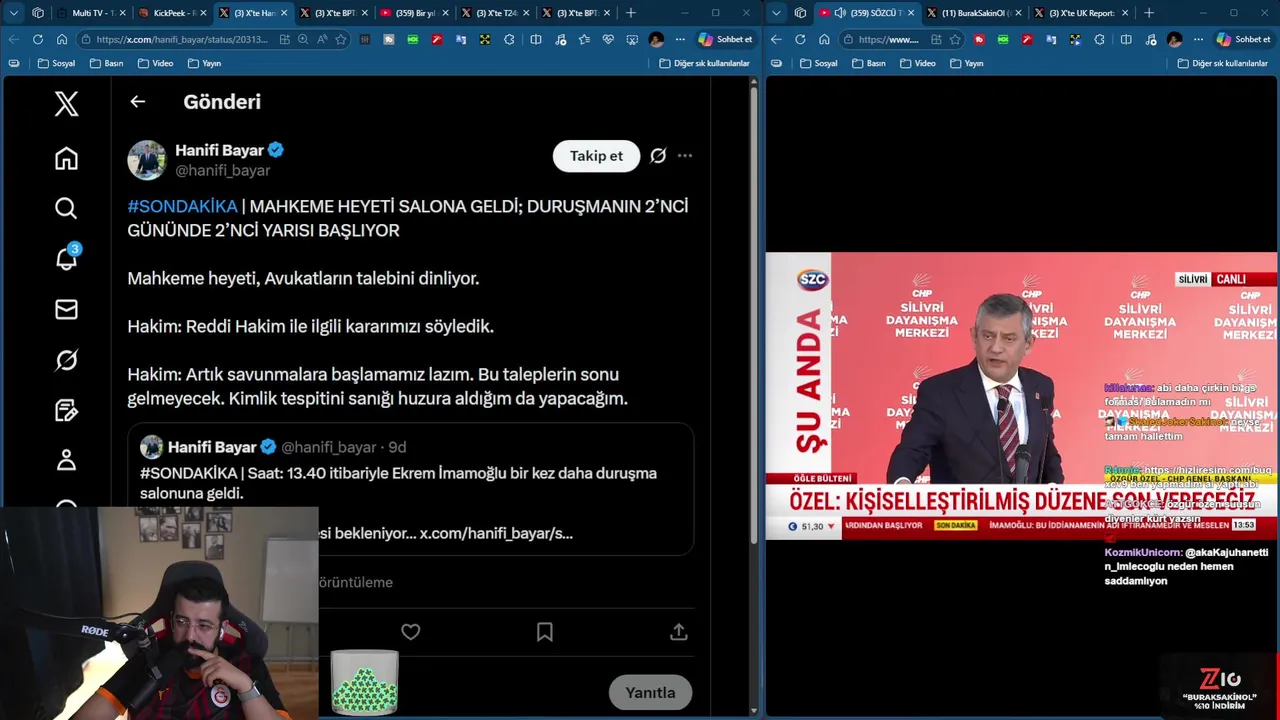Favorite this page star in right browser
The width and height of the screenshot is (1280, 720).
click(x=955, y=39)
